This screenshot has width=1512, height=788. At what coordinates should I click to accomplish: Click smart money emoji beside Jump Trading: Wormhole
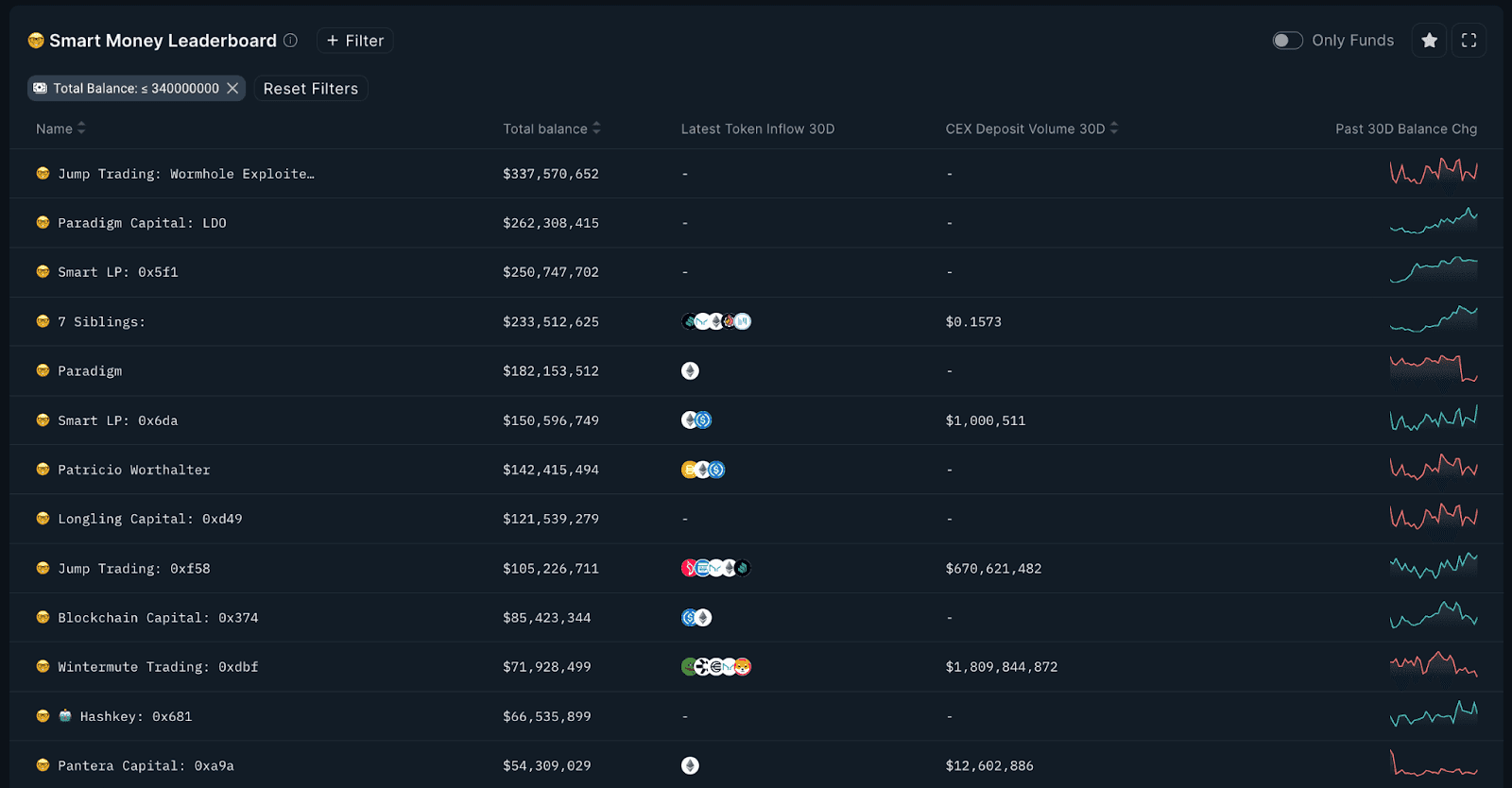coord(43,174)
